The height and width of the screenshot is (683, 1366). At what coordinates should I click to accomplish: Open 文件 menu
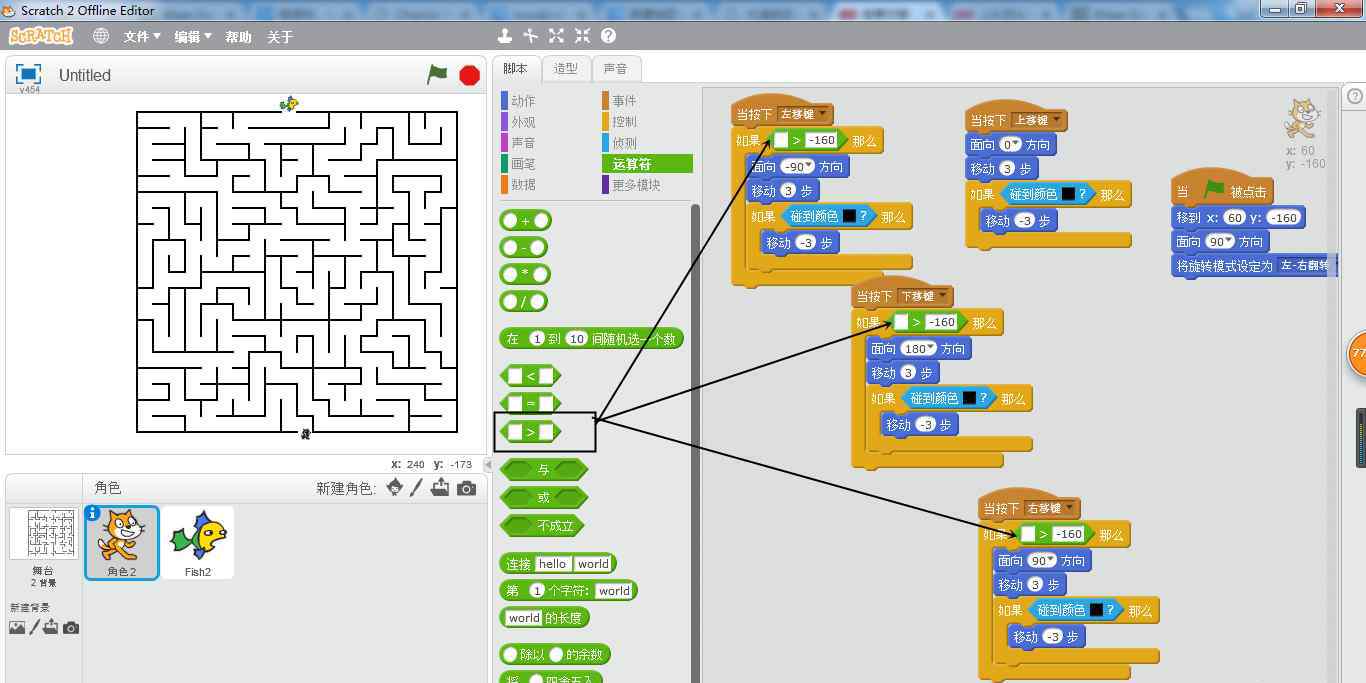tap(141, 36)
